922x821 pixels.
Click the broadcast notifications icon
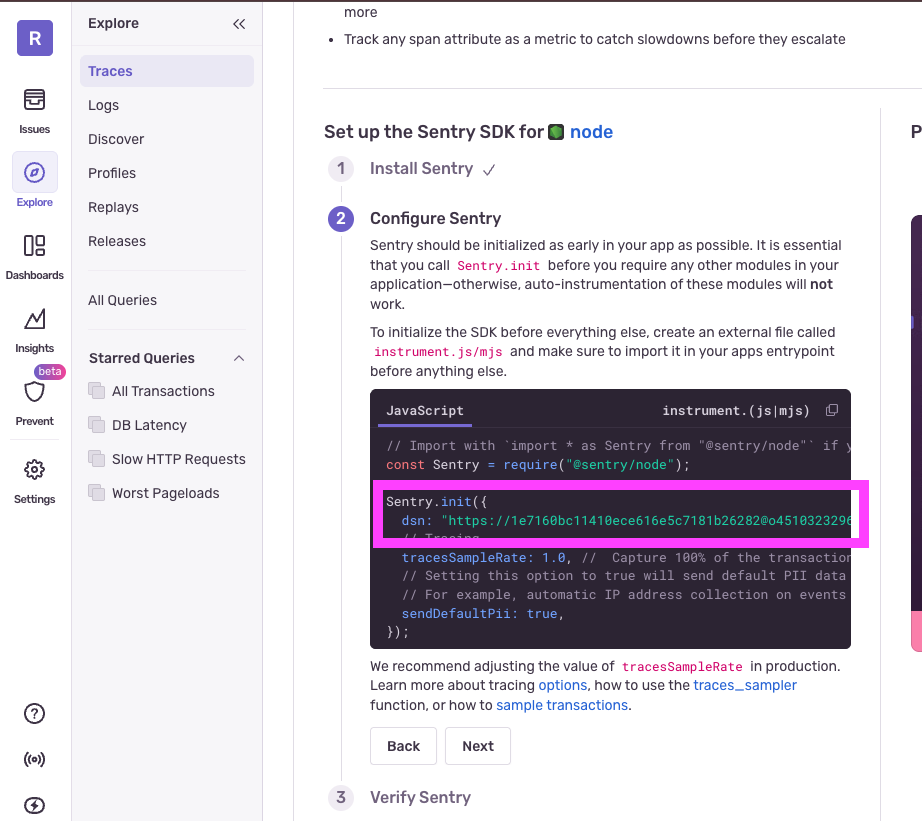[x=34, y=759]
